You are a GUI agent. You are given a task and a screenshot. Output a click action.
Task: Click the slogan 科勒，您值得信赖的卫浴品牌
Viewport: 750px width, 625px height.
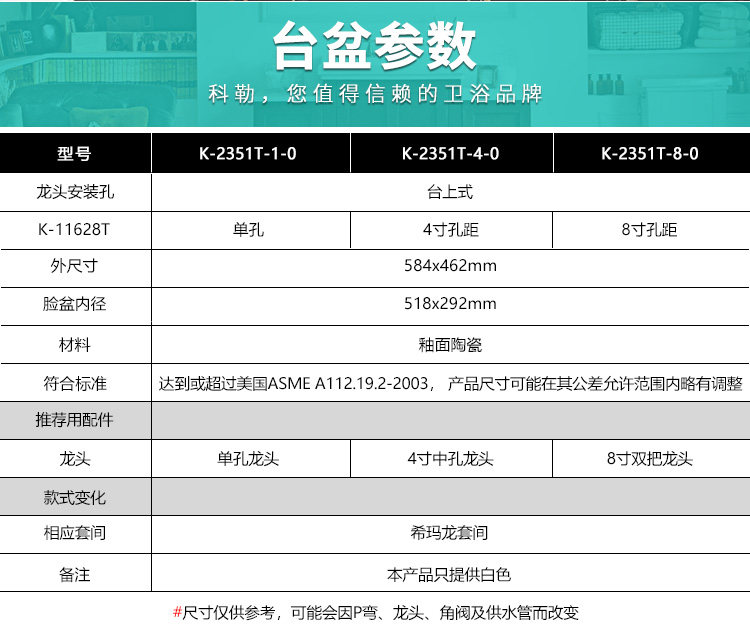(375, 94)
